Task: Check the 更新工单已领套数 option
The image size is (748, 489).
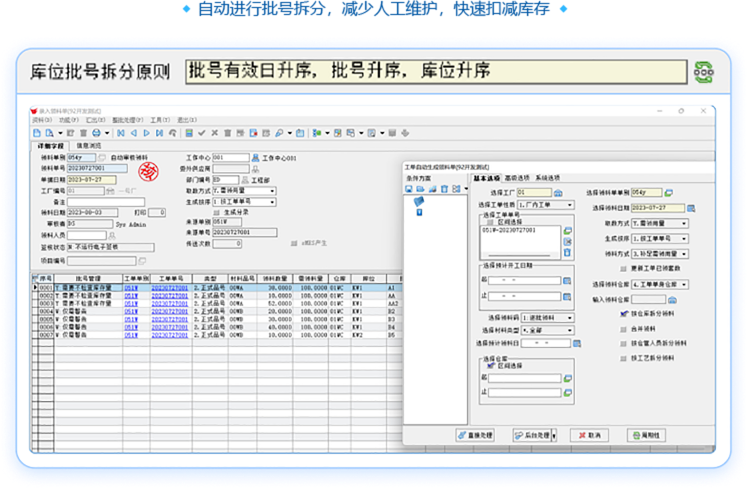Action: [x=624, y=267]
